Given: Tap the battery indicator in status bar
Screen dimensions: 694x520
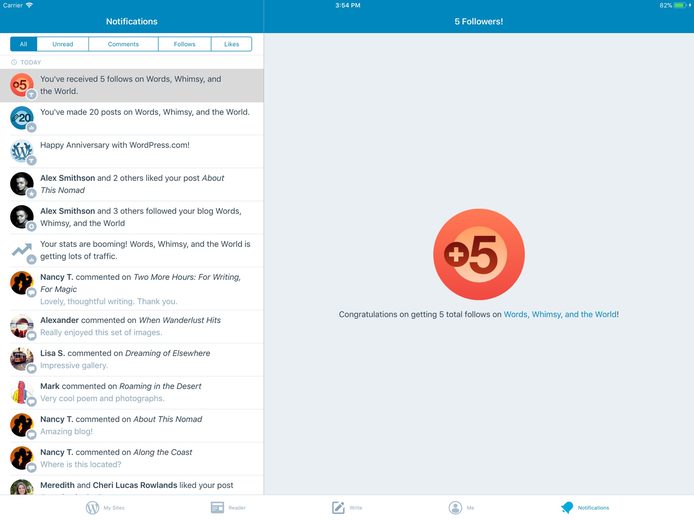Looking at the screenshot, I should (x=681, y=5).
